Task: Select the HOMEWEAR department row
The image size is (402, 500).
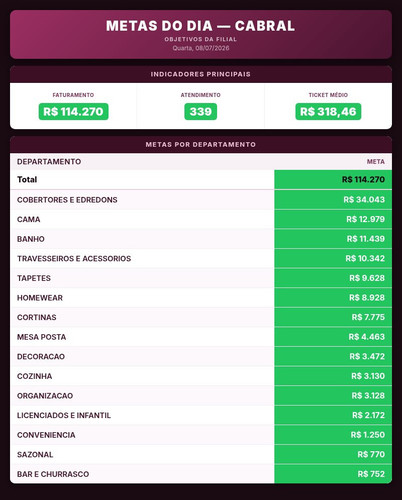Action: click(x=201, y=298)
